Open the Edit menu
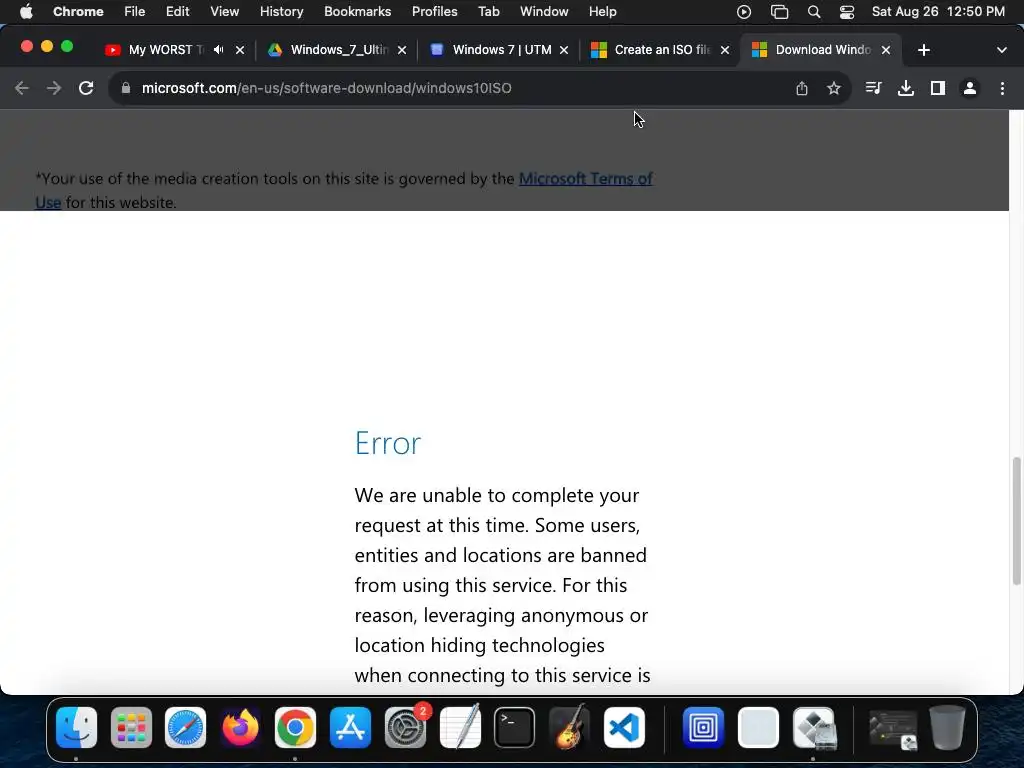The height and width of the screenshot is (768, 1024). point(178,12)
